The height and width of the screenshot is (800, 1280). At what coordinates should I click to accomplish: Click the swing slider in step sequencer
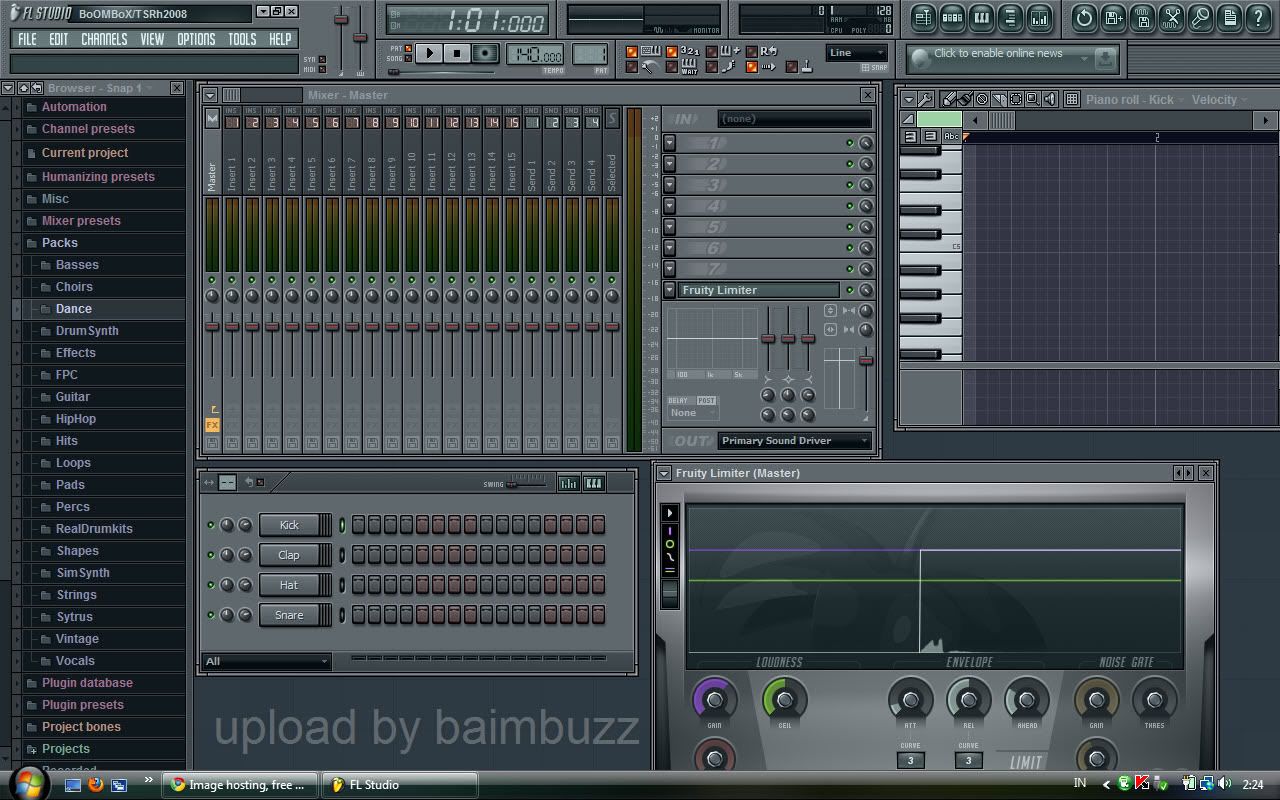[513, 484]
